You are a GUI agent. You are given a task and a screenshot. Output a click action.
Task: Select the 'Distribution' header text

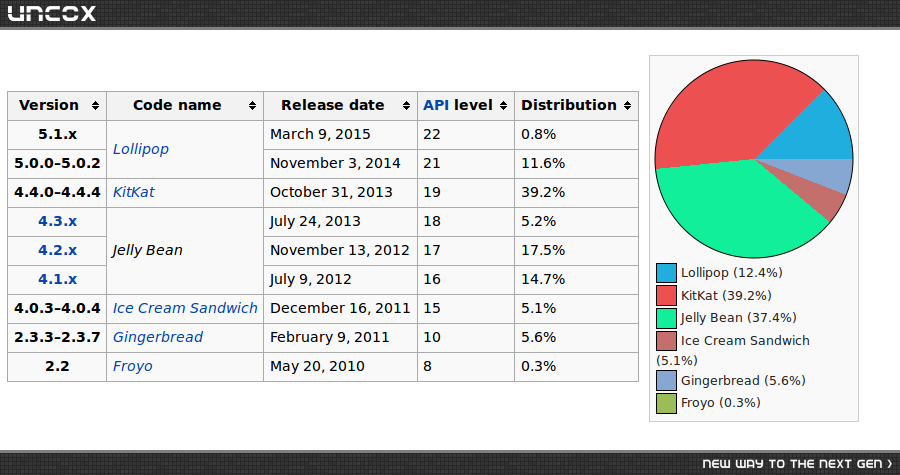[x=569, y=106]
